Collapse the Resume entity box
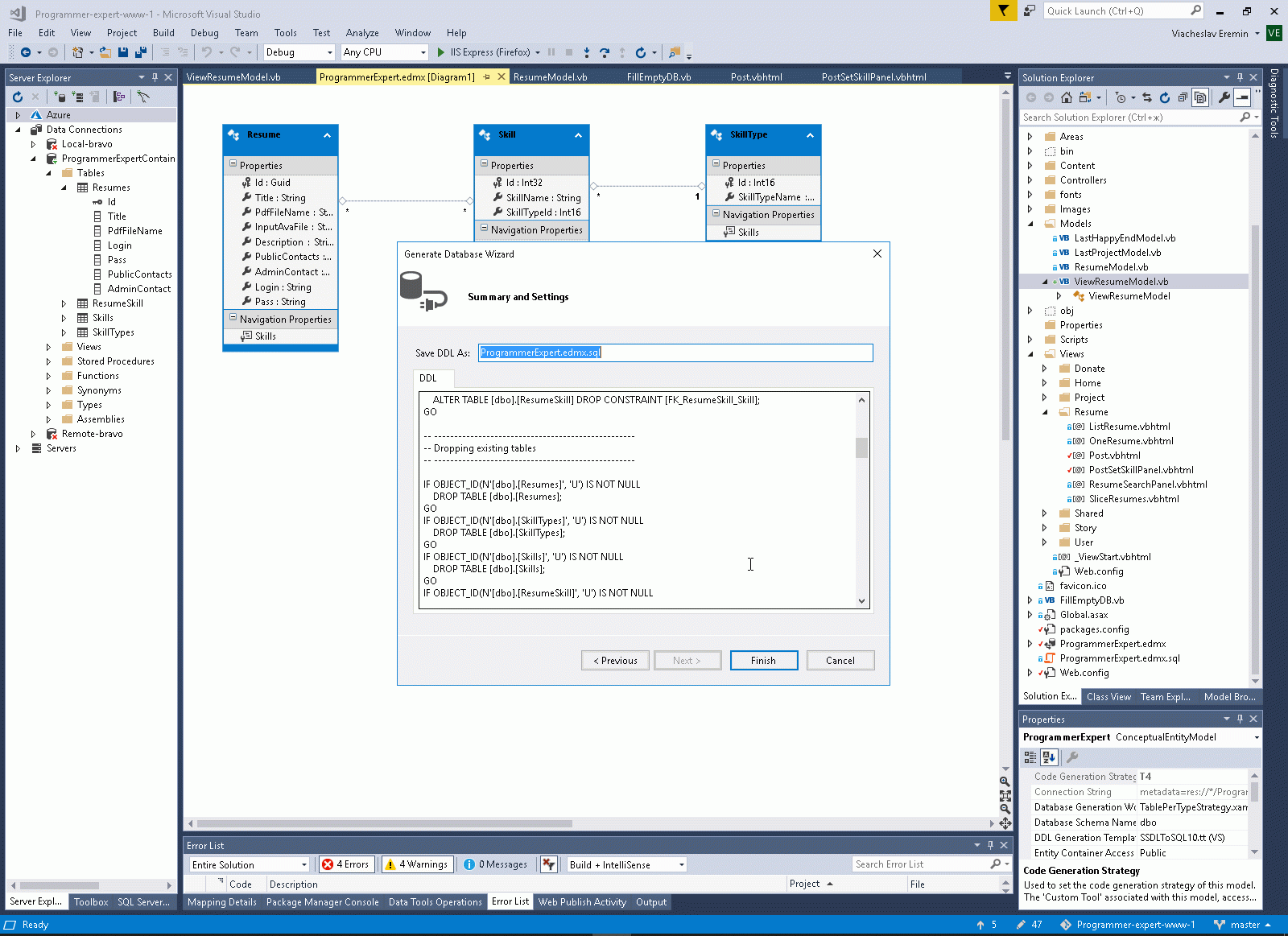 [327, 135]
